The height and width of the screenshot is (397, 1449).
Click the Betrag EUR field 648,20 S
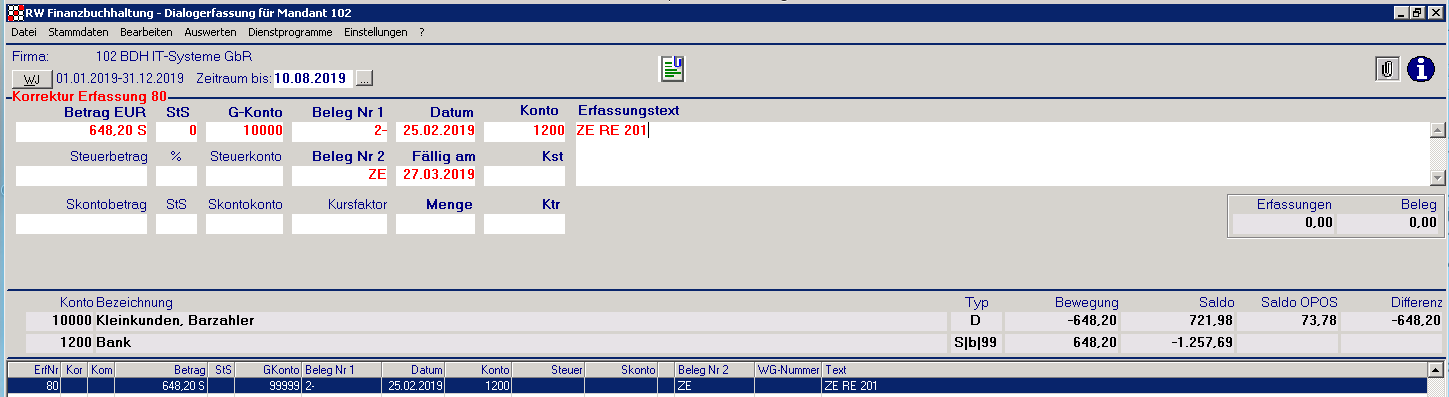pos(82,131)
